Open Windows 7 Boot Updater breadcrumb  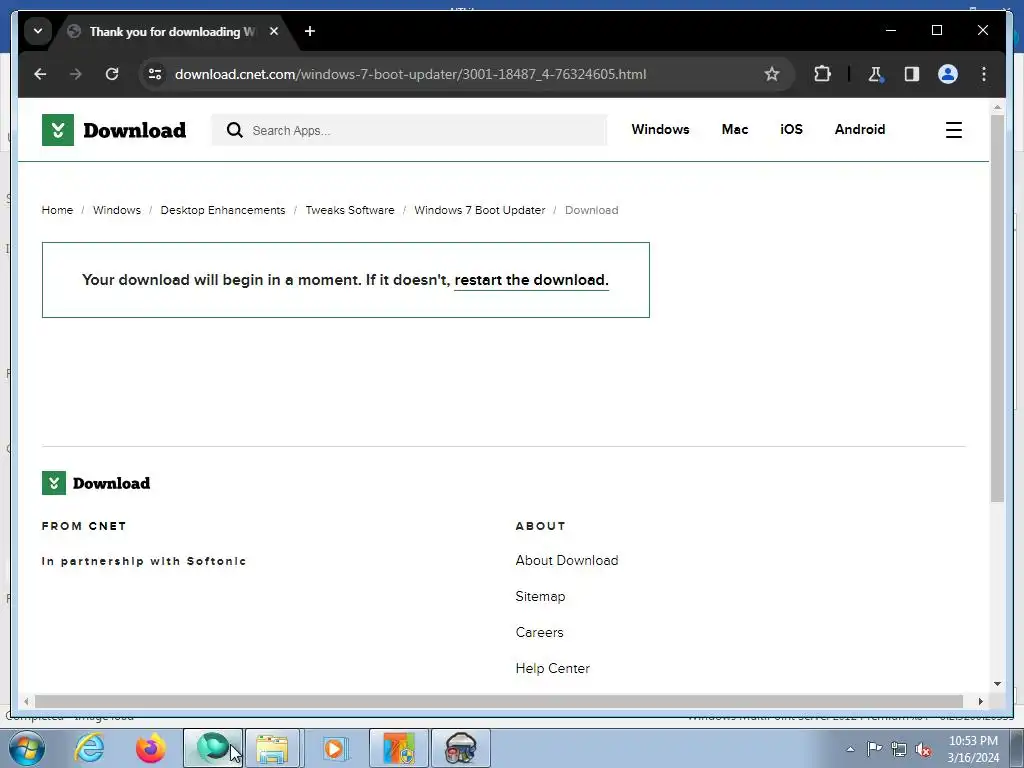coord(479,210)
